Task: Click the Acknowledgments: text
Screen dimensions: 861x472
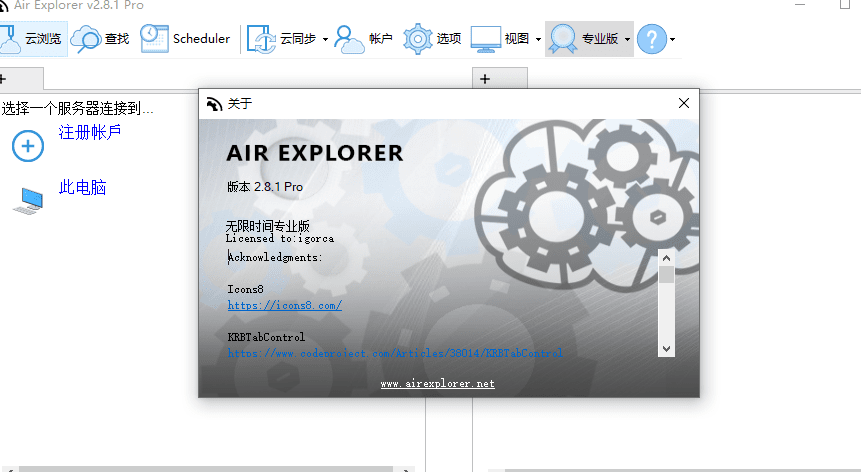Action: (x=275, y=257)
